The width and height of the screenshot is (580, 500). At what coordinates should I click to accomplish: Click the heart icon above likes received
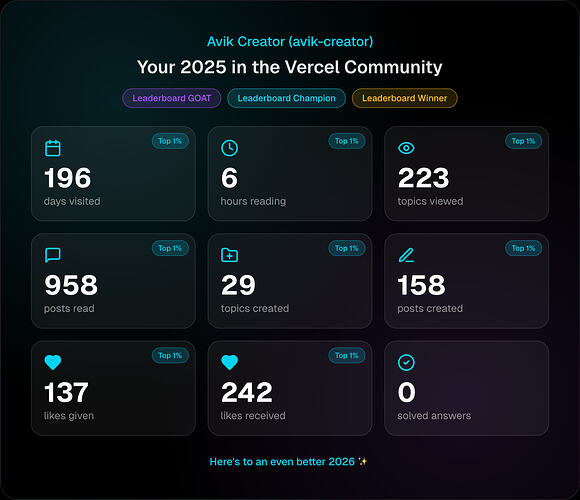(x=229, y=362)
